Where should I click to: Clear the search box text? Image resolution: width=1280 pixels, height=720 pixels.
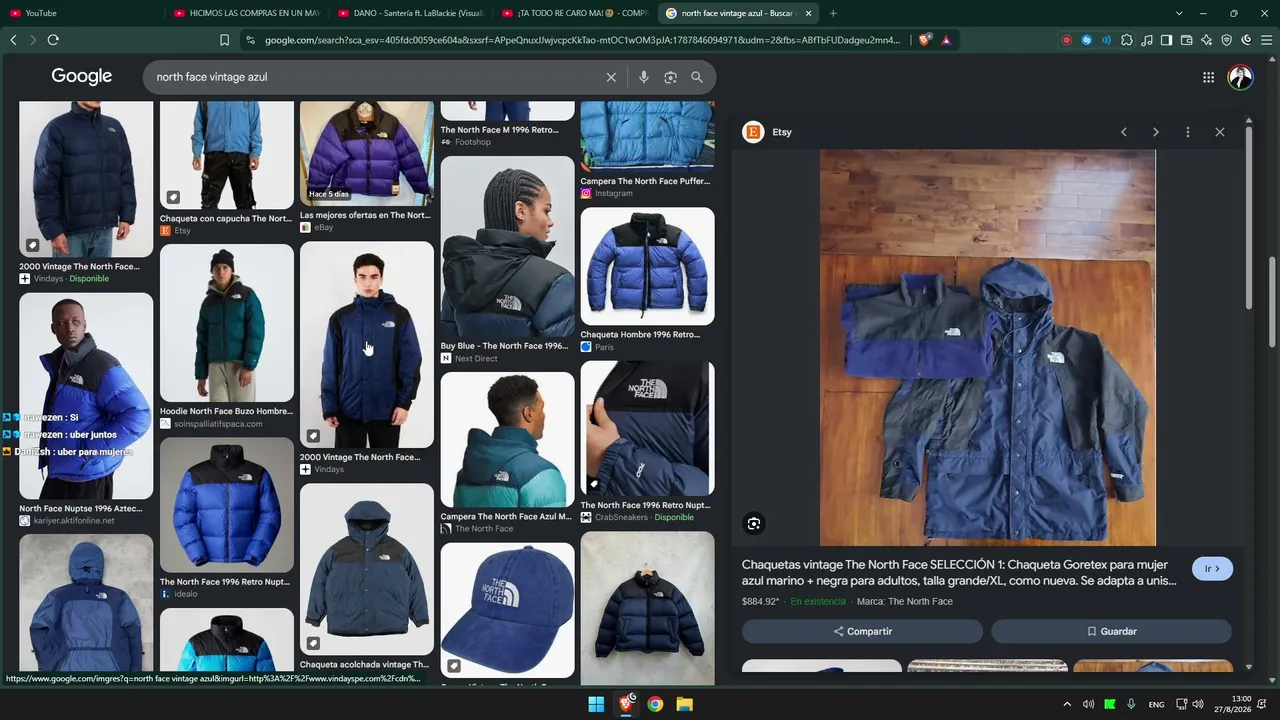[x=611, y=77]
